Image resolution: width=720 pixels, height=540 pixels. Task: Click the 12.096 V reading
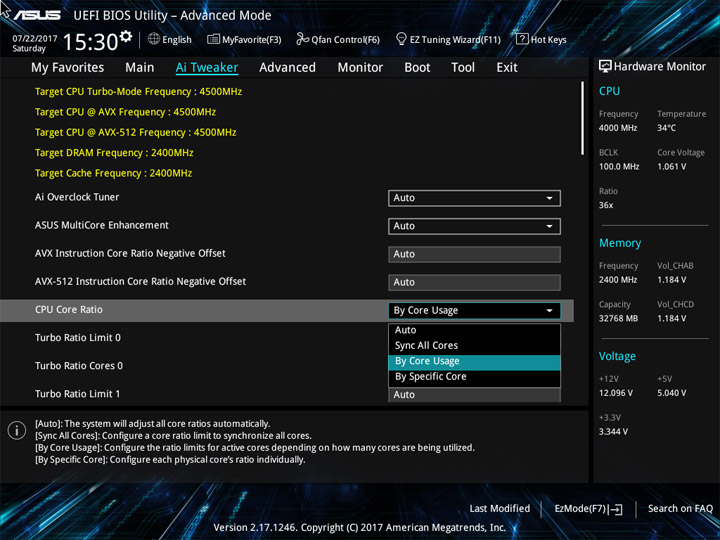tap(616, 394)
